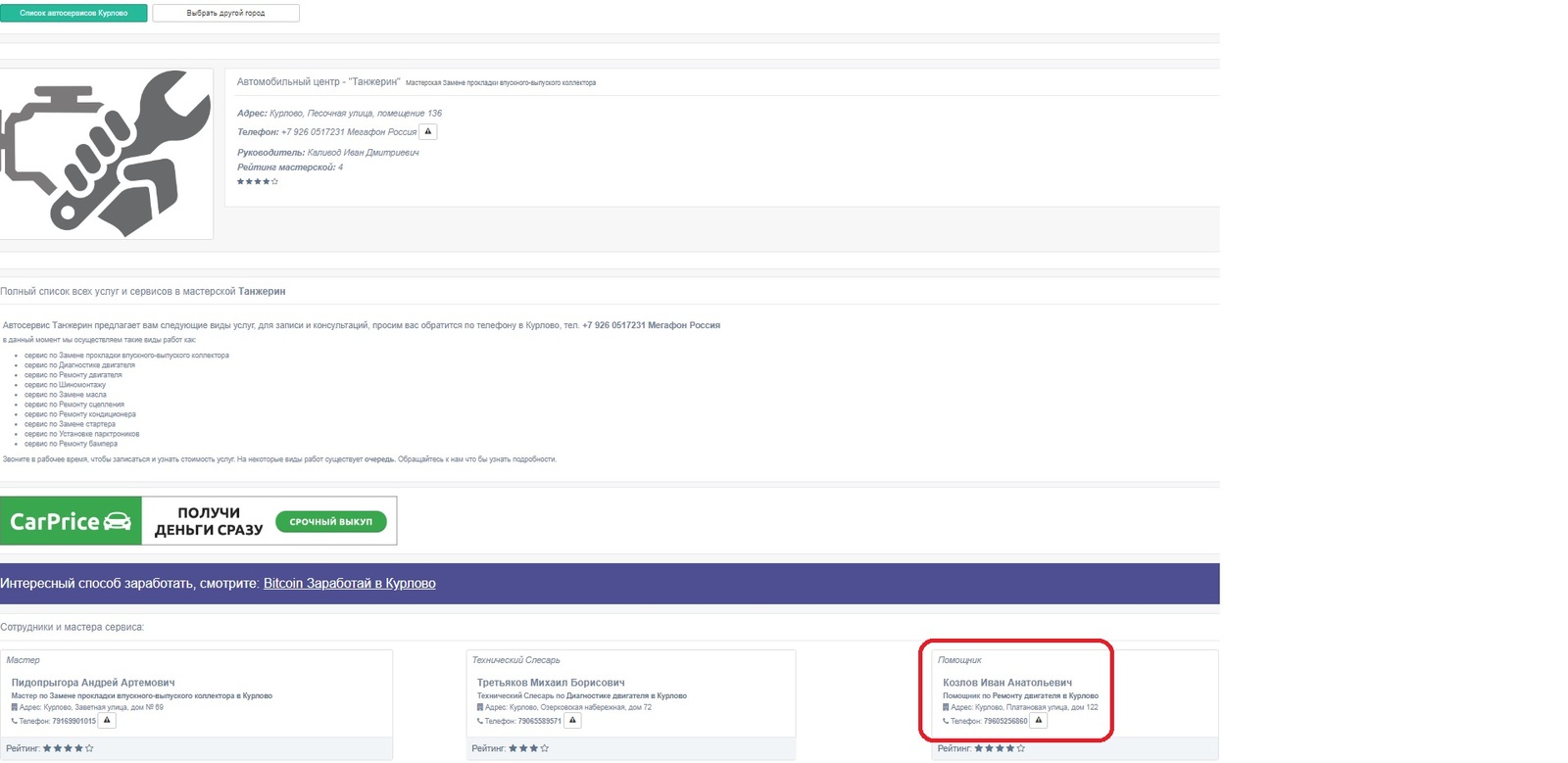Click the Технический Слесарь role label
Viewport: 1568px width, 763px height.
pyautogui.click(x=515, y=660)
